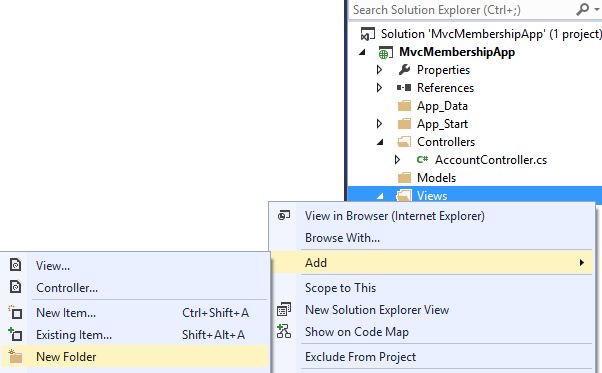
Task: Select the MvcMembershipApp project label
Action: click(457, 52)
